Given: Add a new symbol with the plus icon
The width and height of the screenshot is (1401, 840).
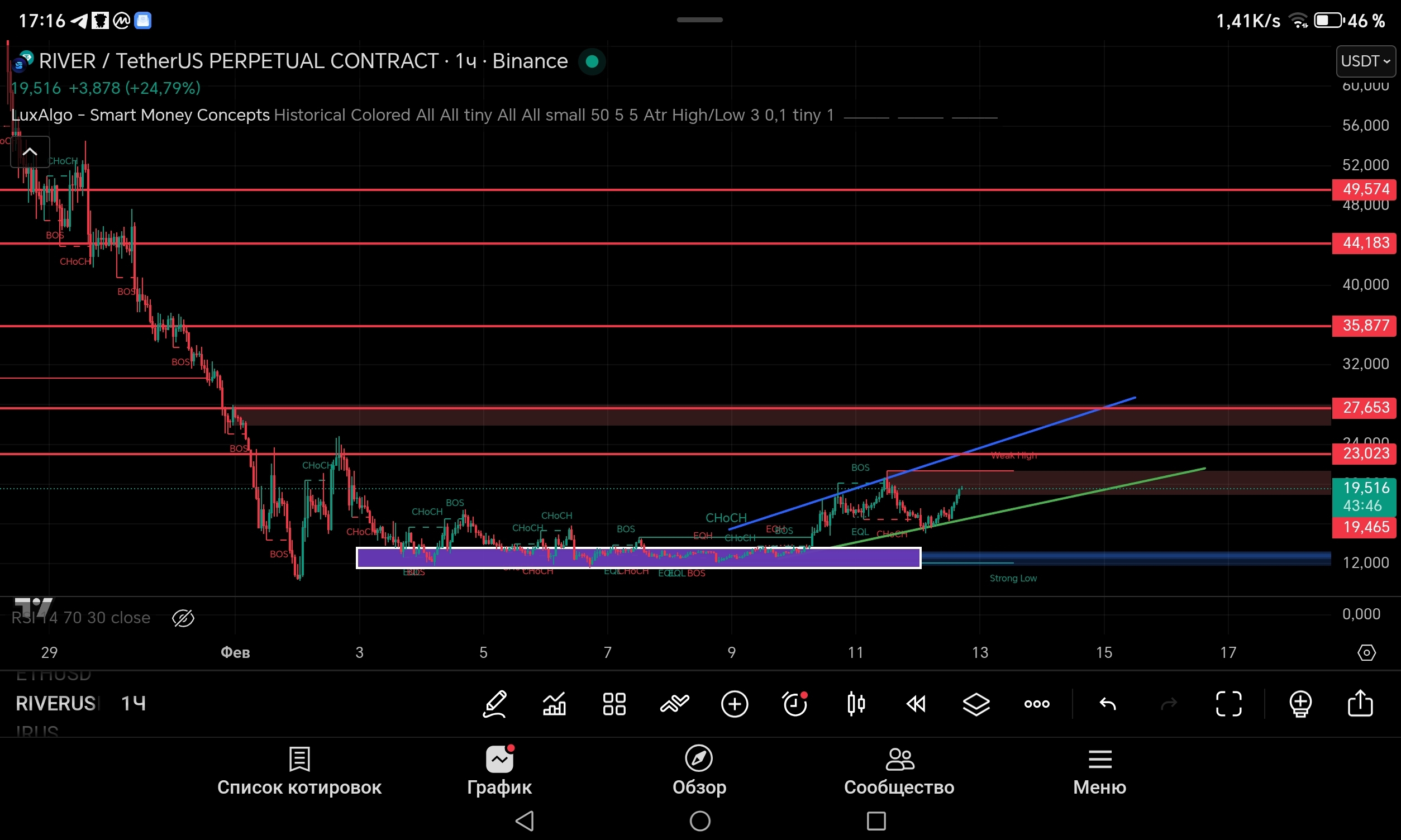Looking at the screenshot, I should [x=735, y=704].
